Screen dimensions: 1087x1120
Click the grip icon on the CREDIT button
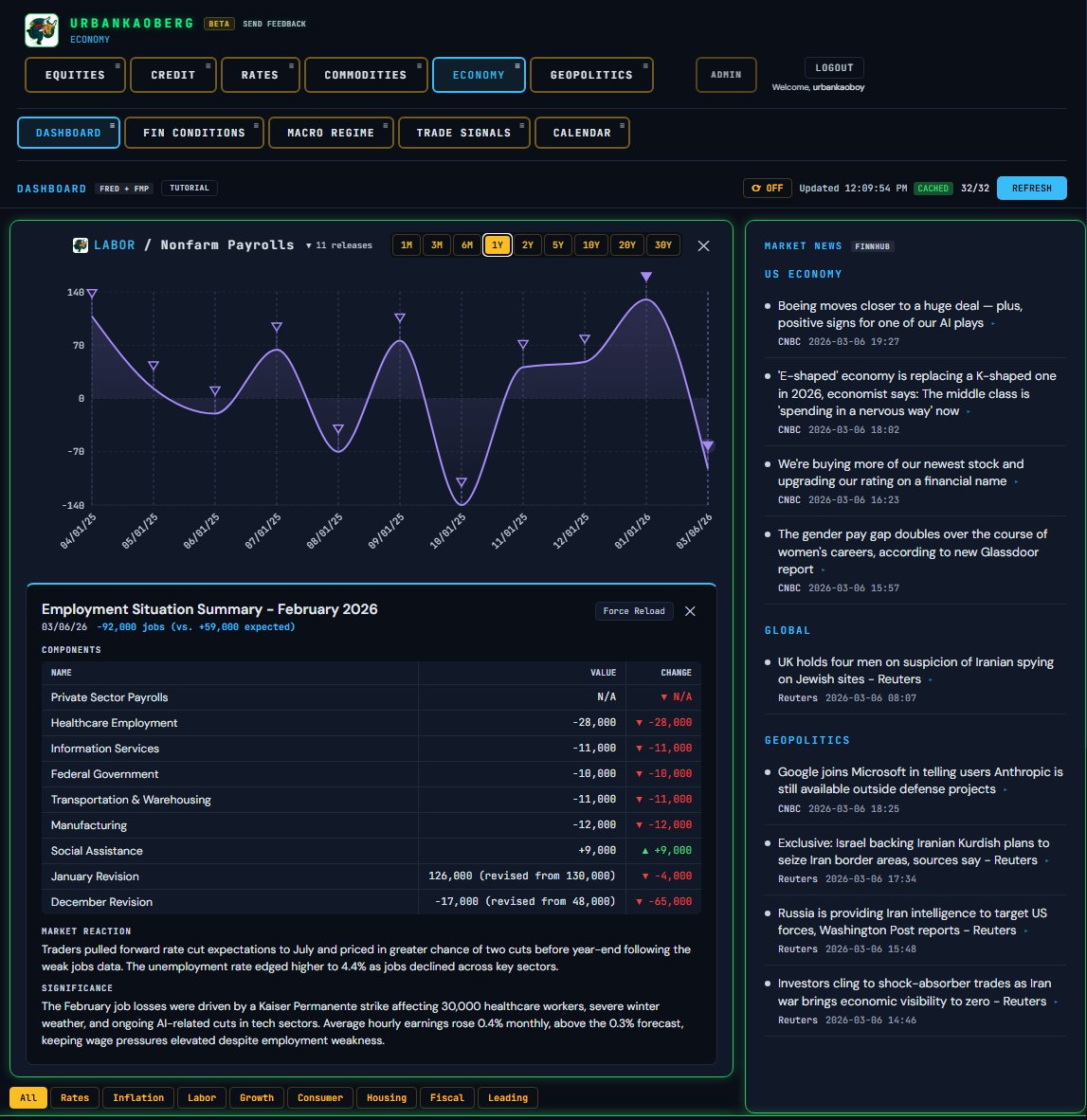click(x=208, y=65)
